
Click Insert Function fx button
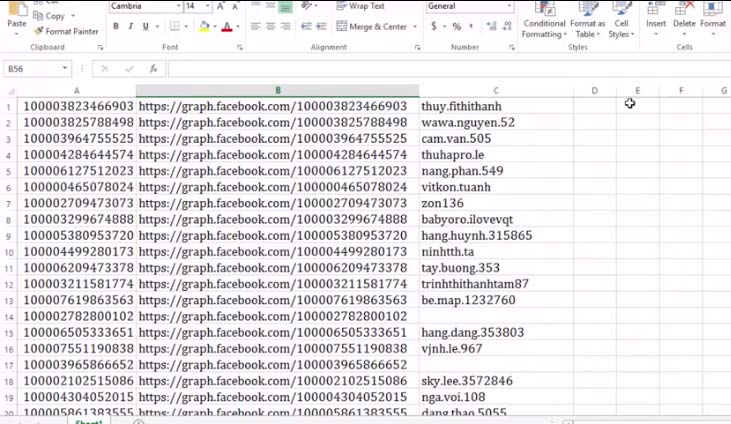click(x=153, y=69)
